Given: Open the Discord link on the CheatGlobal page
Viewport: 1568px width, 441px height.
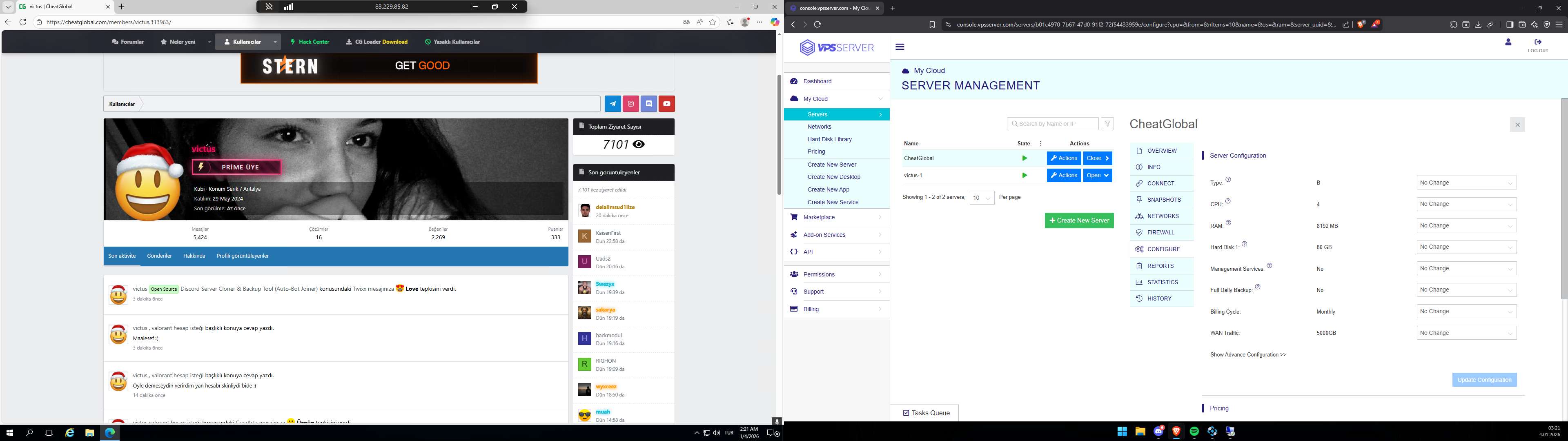Looking at the screenshot, I should [649, 104].
